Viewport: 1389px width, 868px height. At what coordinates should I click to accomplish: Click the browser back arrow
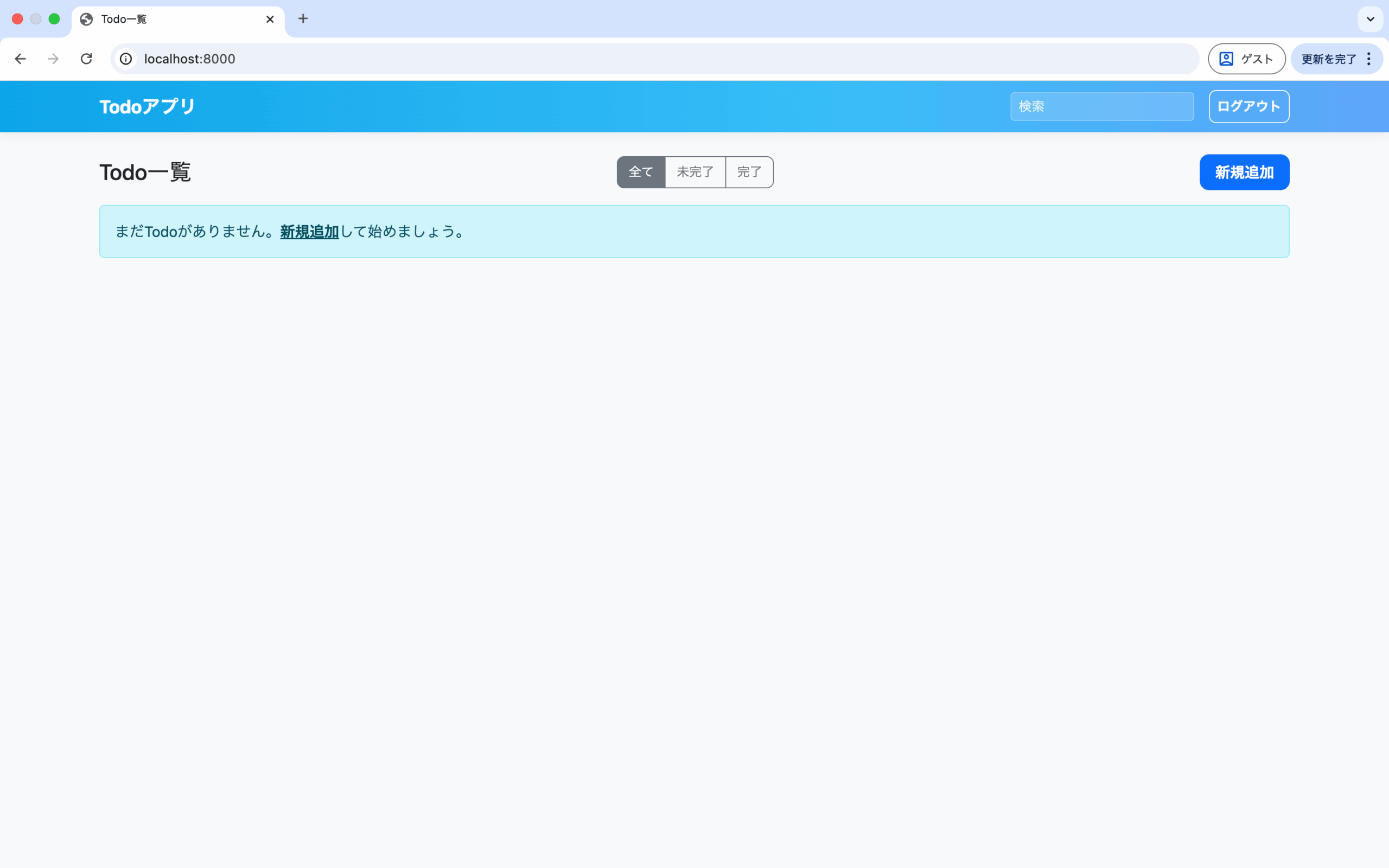[21, 59]
